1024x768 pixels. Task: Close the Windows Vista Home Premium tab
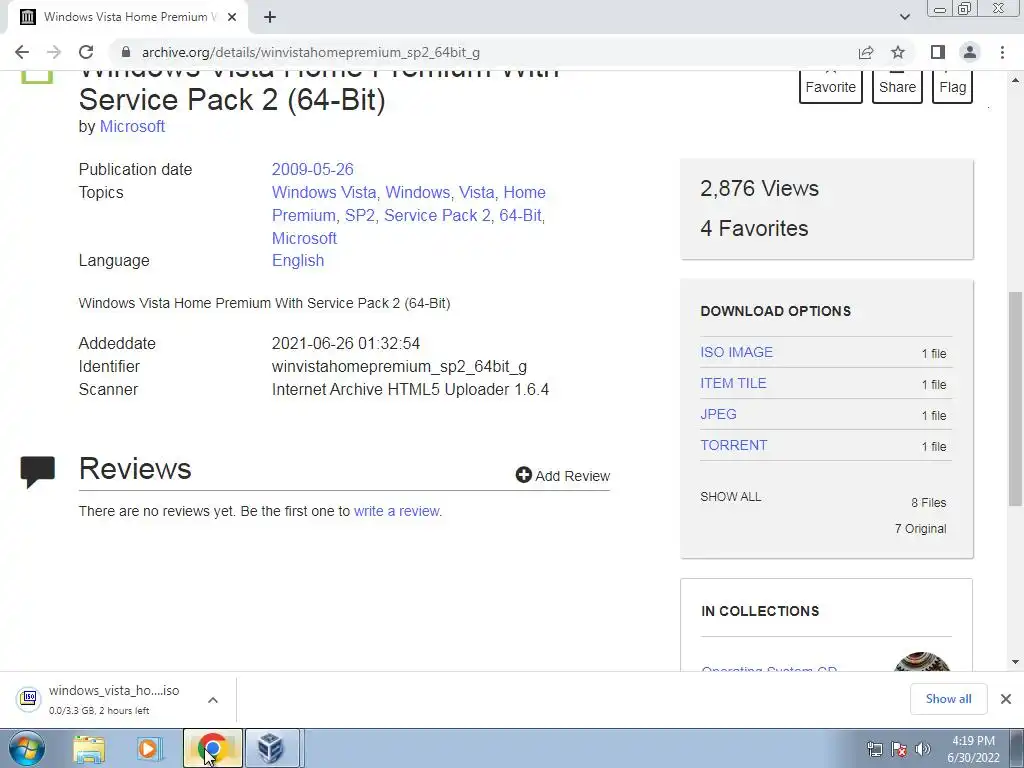[232, 17]
